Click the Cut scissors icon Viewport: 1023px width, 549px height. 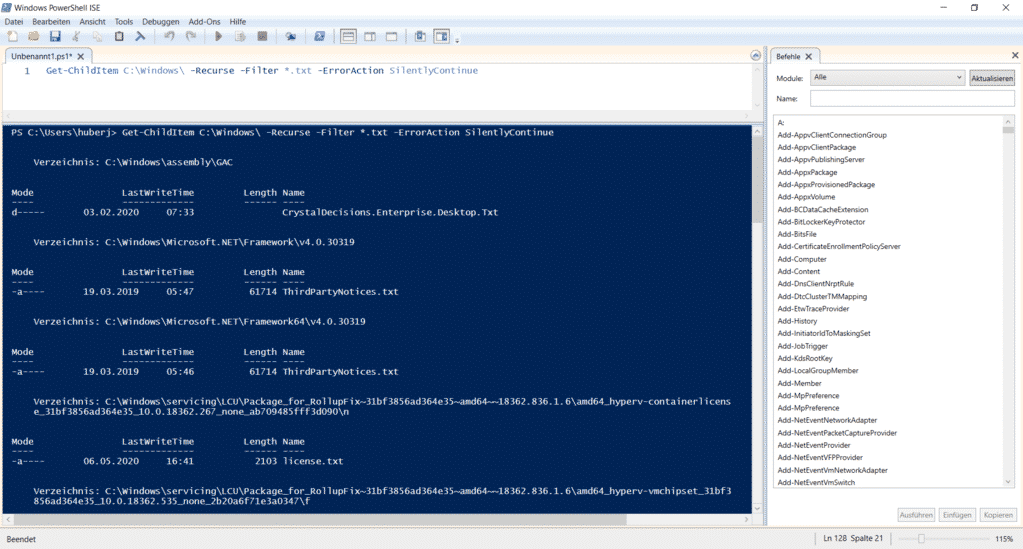point(76,37)
